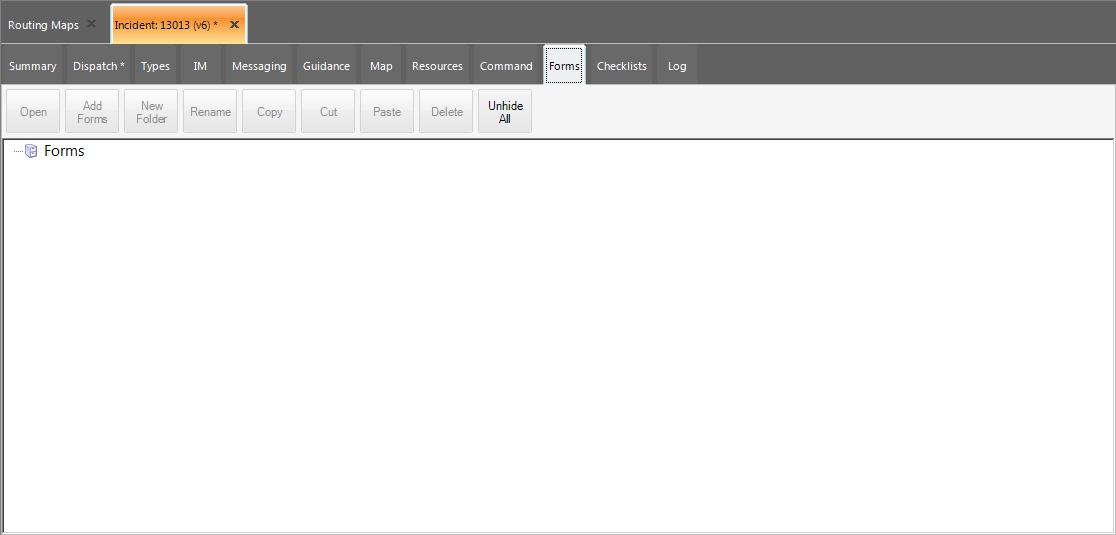This screenshot has width=1116, height=535.
Task: Click the Paste button
Action: [387, 111]
